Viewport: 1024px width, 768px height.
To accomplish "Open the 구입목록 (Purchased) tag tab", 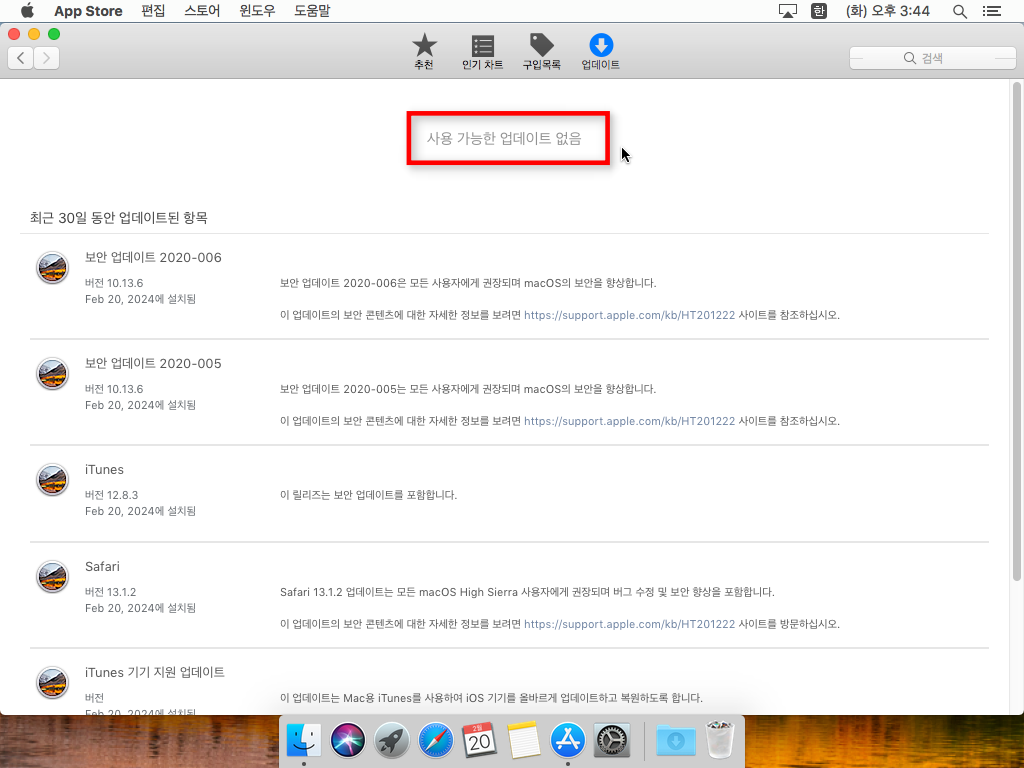I will coord(541,52).
